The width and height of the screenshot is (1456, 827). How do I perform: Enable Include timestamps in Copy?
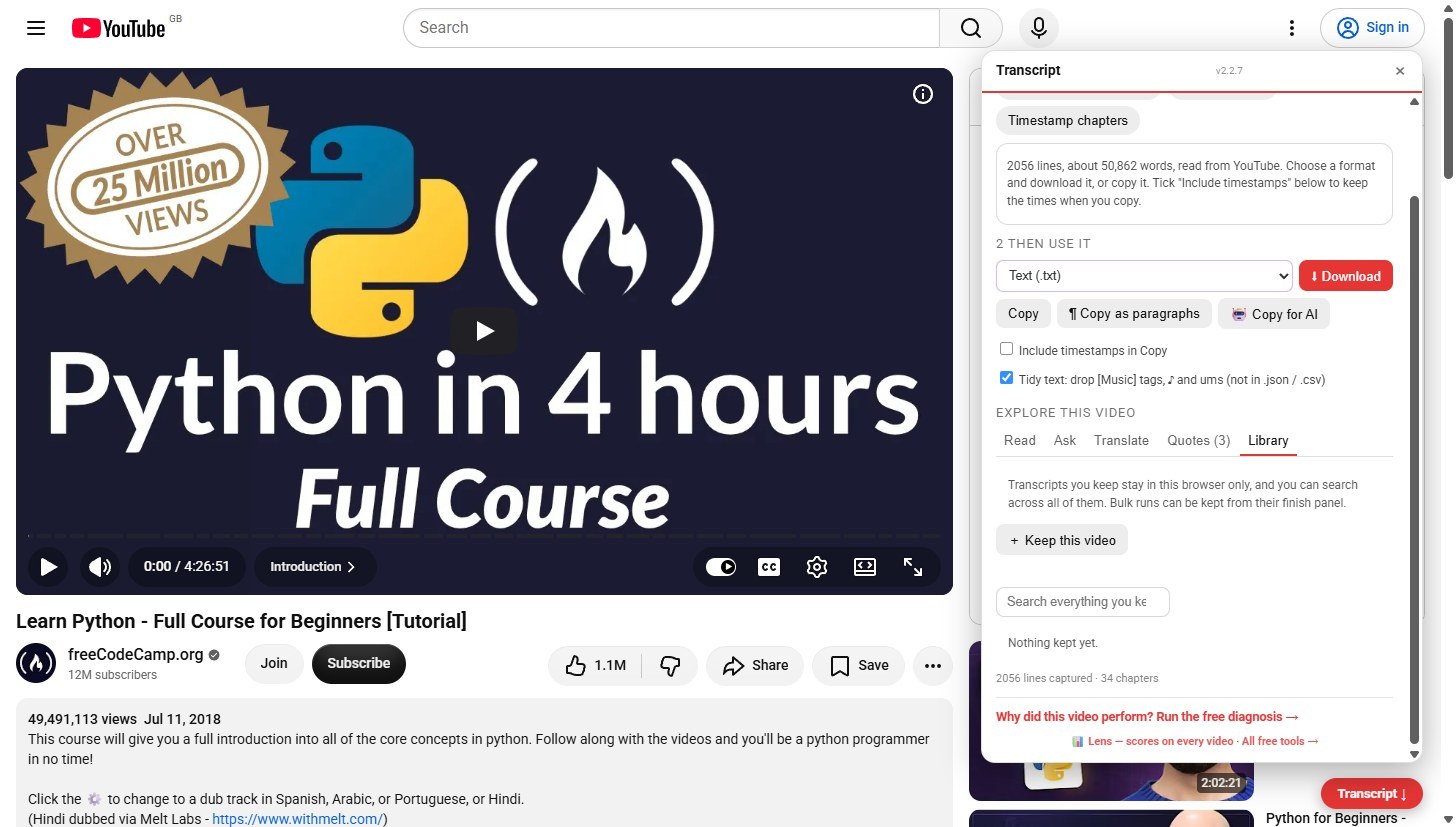1007,349
